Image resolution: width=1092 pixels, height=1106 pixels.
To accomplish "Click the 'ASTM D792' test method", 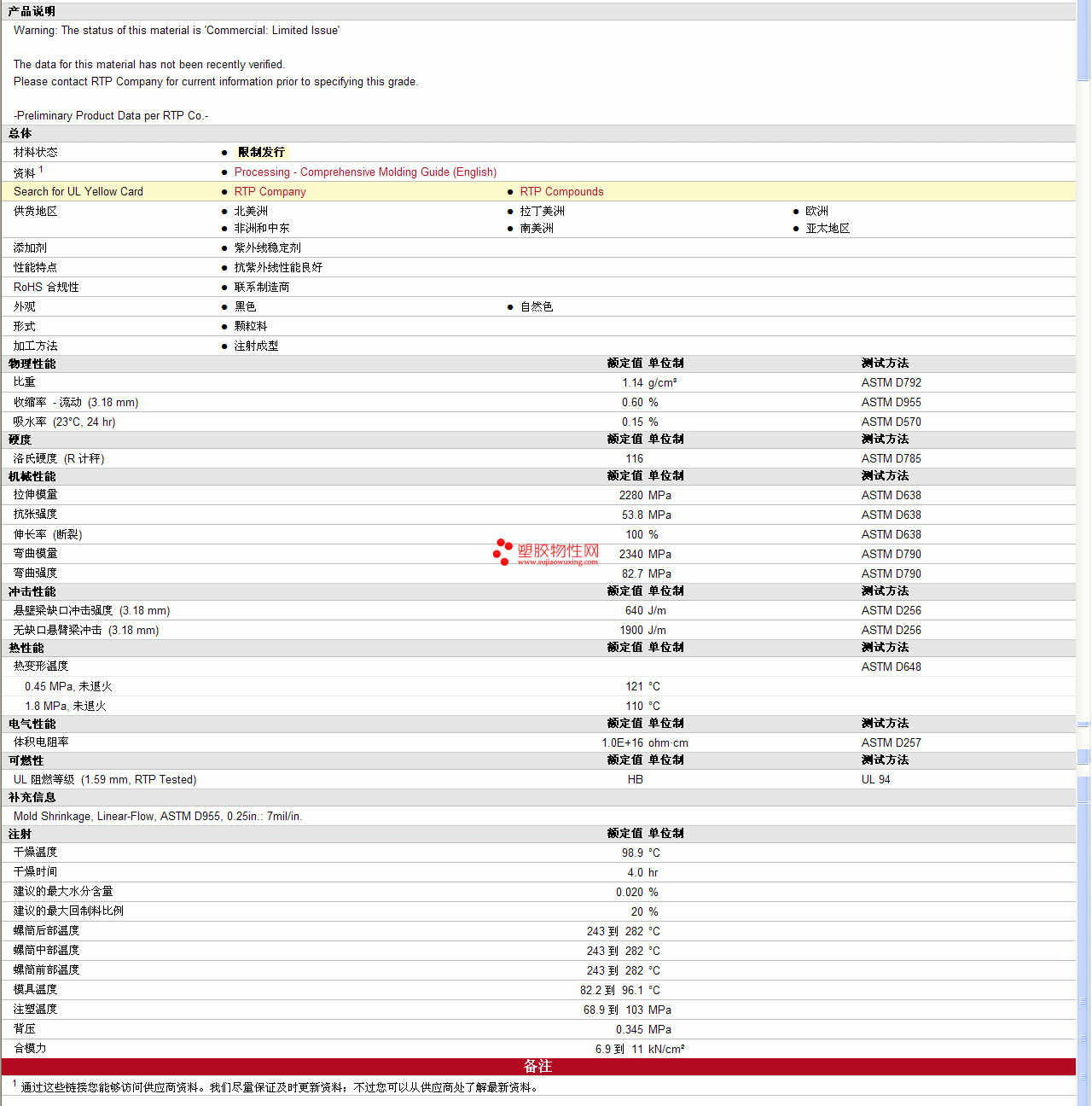I will coord(892,383).
